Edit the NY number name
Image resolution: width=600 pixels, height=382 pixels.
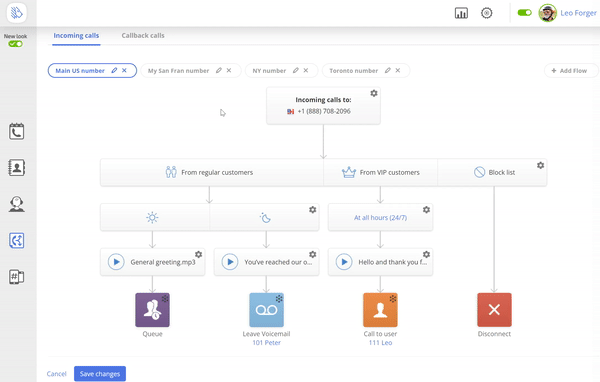295,70
